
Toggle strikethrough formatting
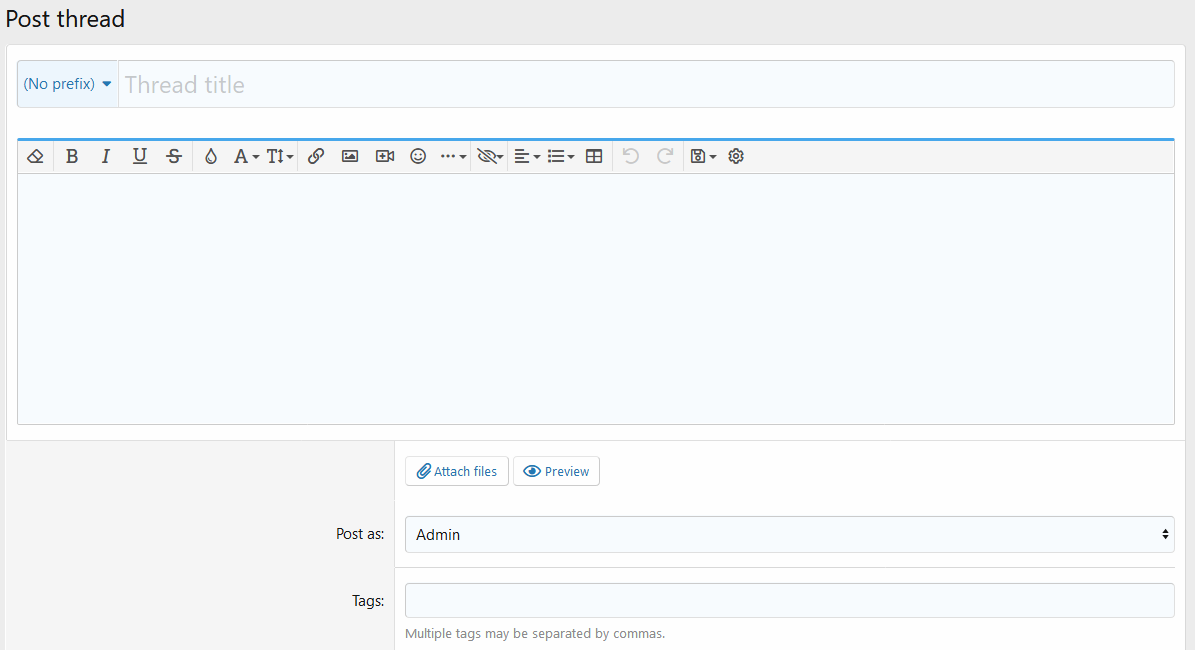coord(174,156)
